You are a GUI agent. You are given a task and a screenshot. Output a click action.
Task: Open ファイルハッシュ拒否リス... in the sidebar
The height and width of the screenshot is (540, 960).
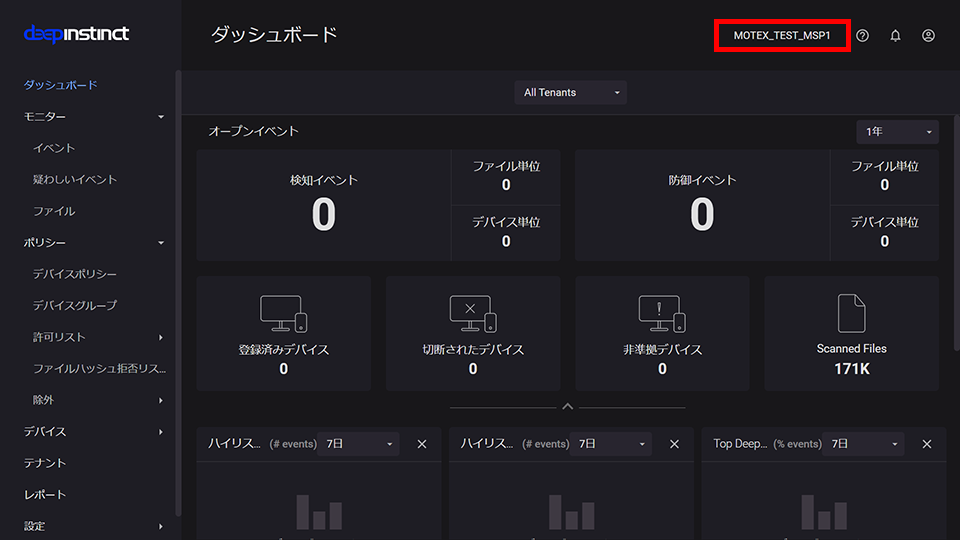(99, 369)
